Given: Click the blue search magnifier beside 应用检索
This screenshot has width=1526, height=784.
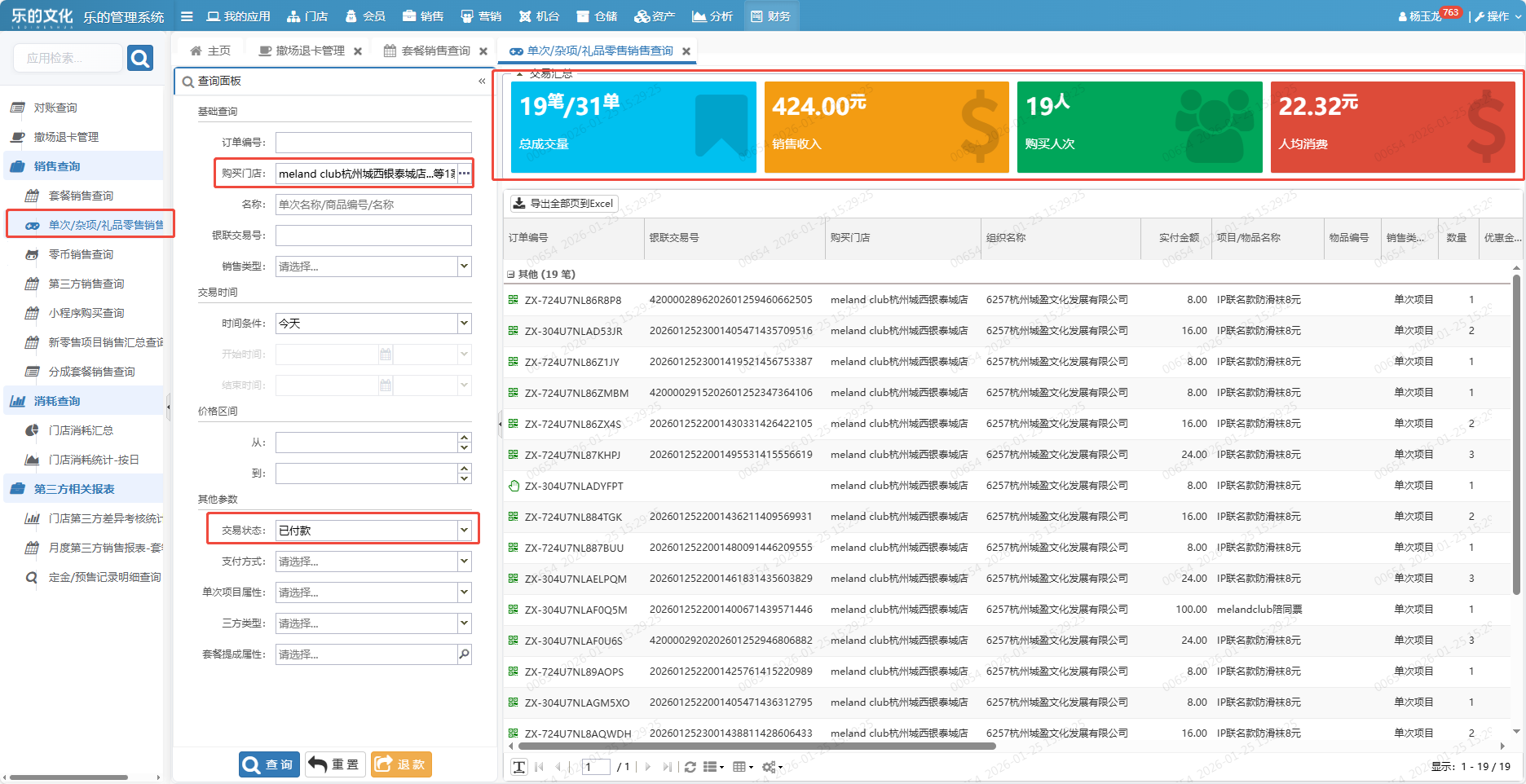Looking at the screenshot, I should pyautogui.click(x=140, y=58).
